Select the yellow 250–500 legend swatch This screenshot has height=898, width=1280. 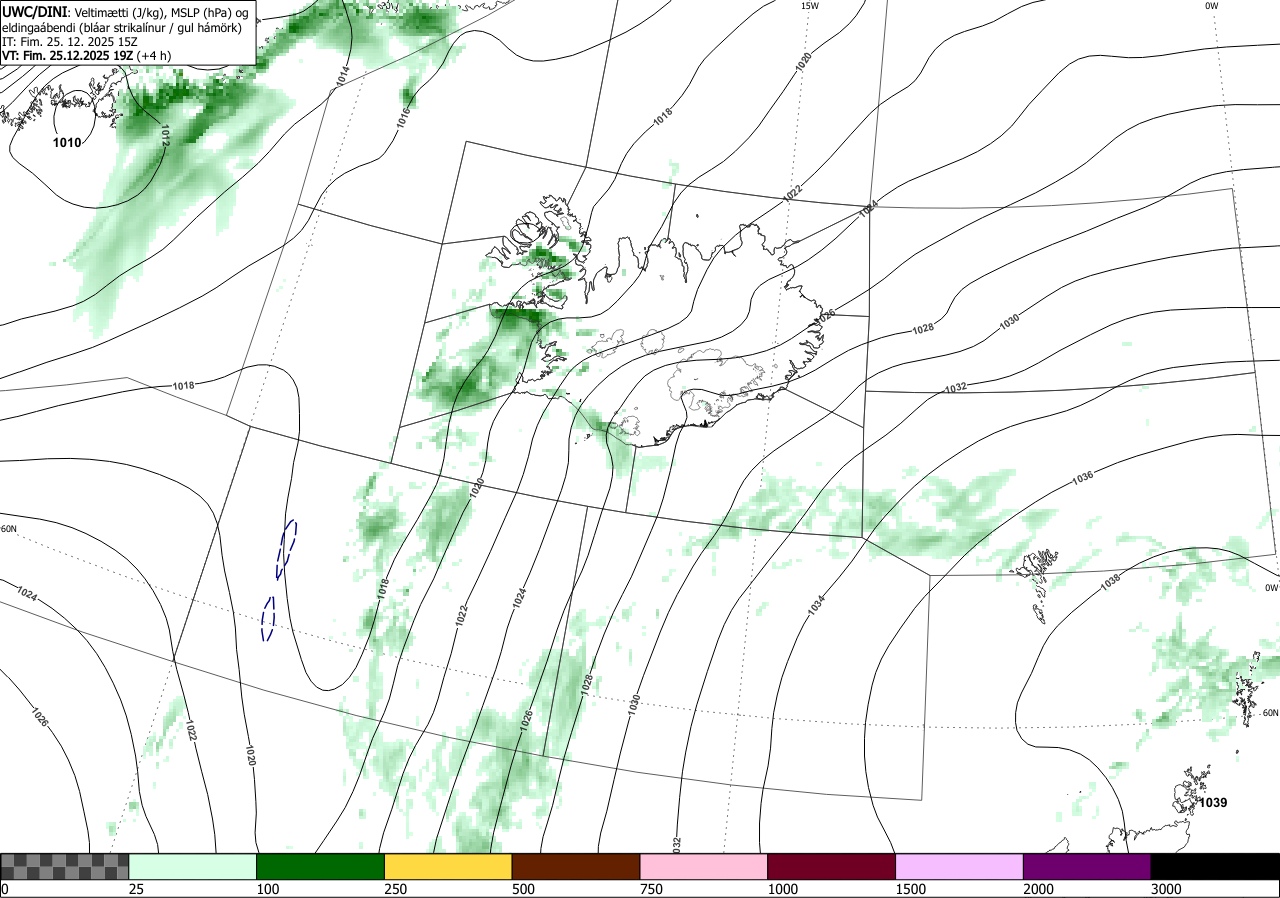tap(448, 866)
